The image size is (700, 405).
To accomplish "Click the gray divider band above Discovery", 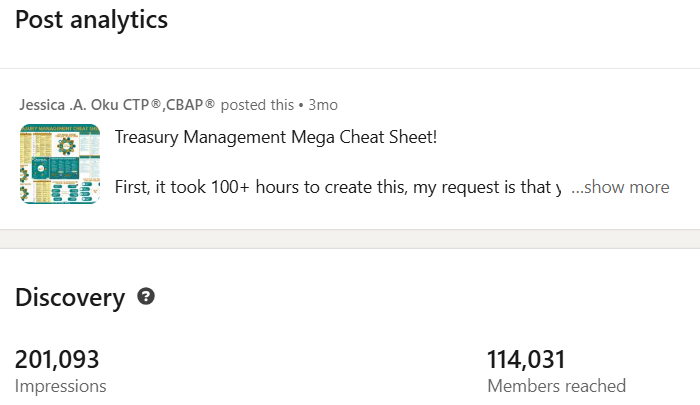I will [x=350, y=239].
